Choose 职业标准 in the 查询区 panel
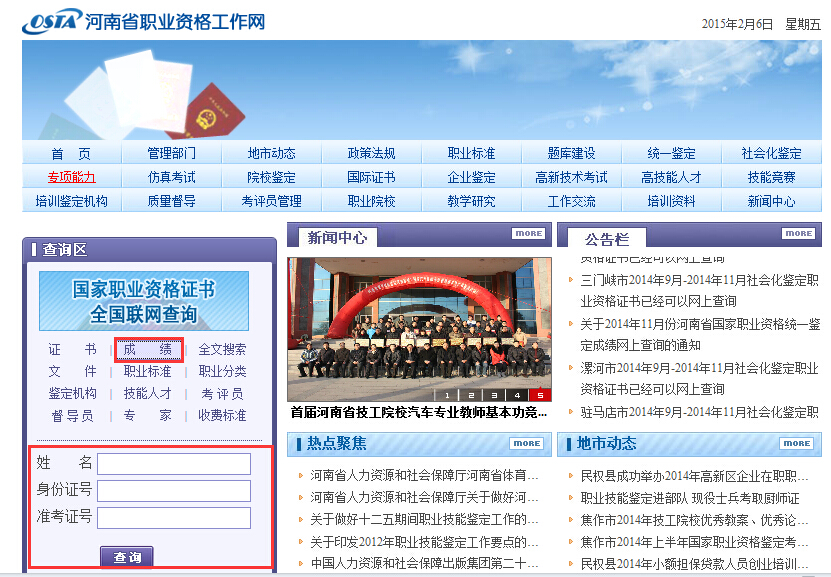 tap(148, 371)
